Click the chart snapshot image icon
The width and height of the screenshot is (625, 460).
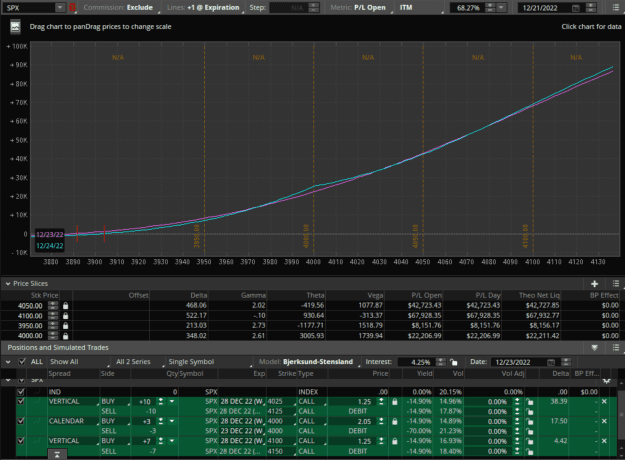tap(15, 27)
